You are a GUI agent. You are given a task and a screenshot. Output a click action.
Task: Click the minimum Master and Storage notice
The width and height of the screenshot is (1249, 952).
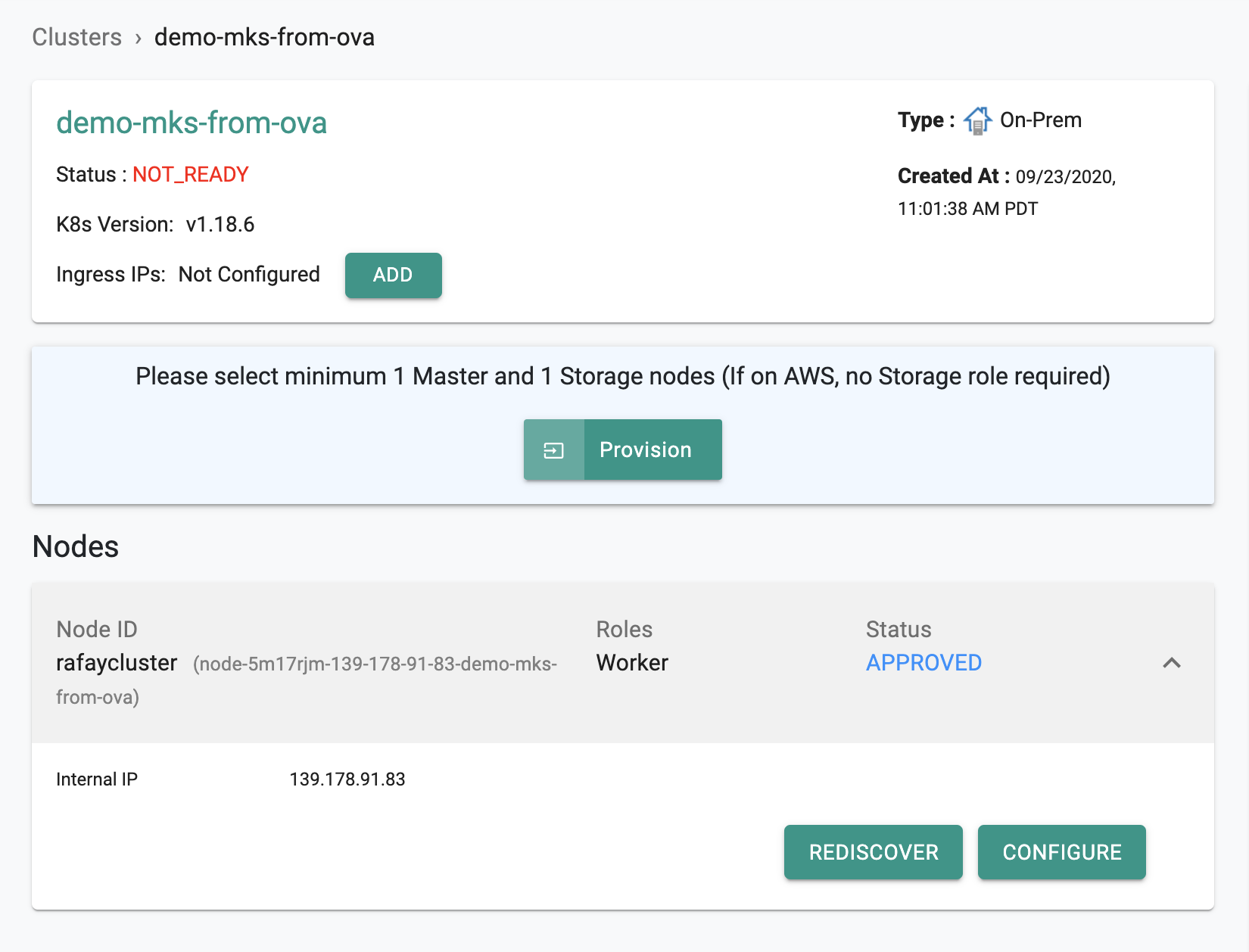point(622,376)
